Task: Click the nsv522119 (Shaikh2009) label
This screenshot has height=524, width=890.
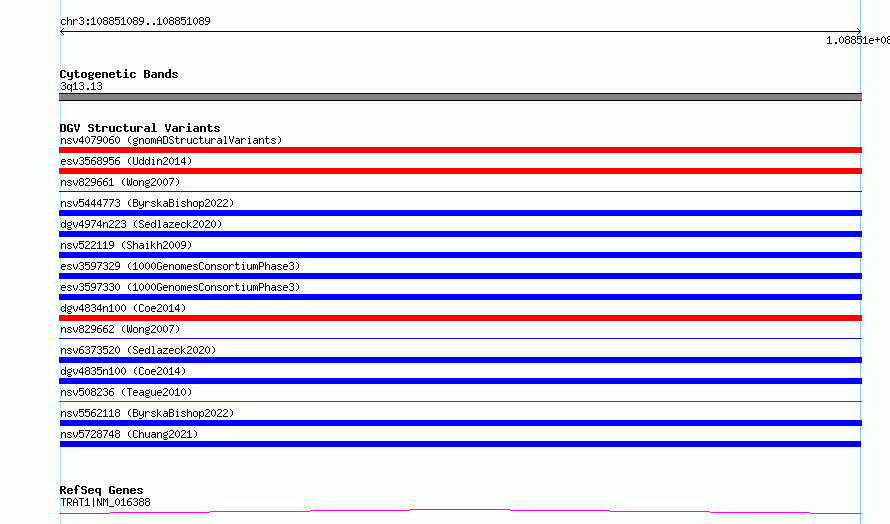Action: 126,245
